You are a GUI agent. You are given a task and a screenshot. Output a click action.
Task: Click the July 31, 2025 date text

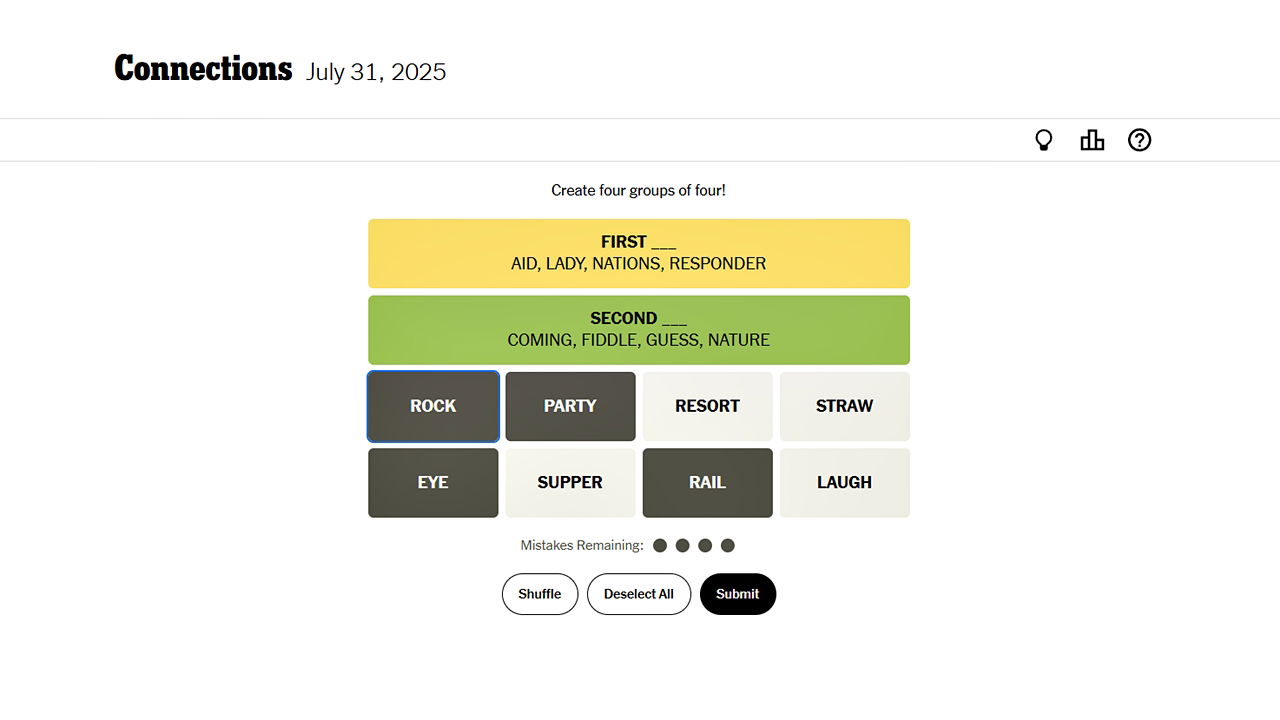point(376,72)
